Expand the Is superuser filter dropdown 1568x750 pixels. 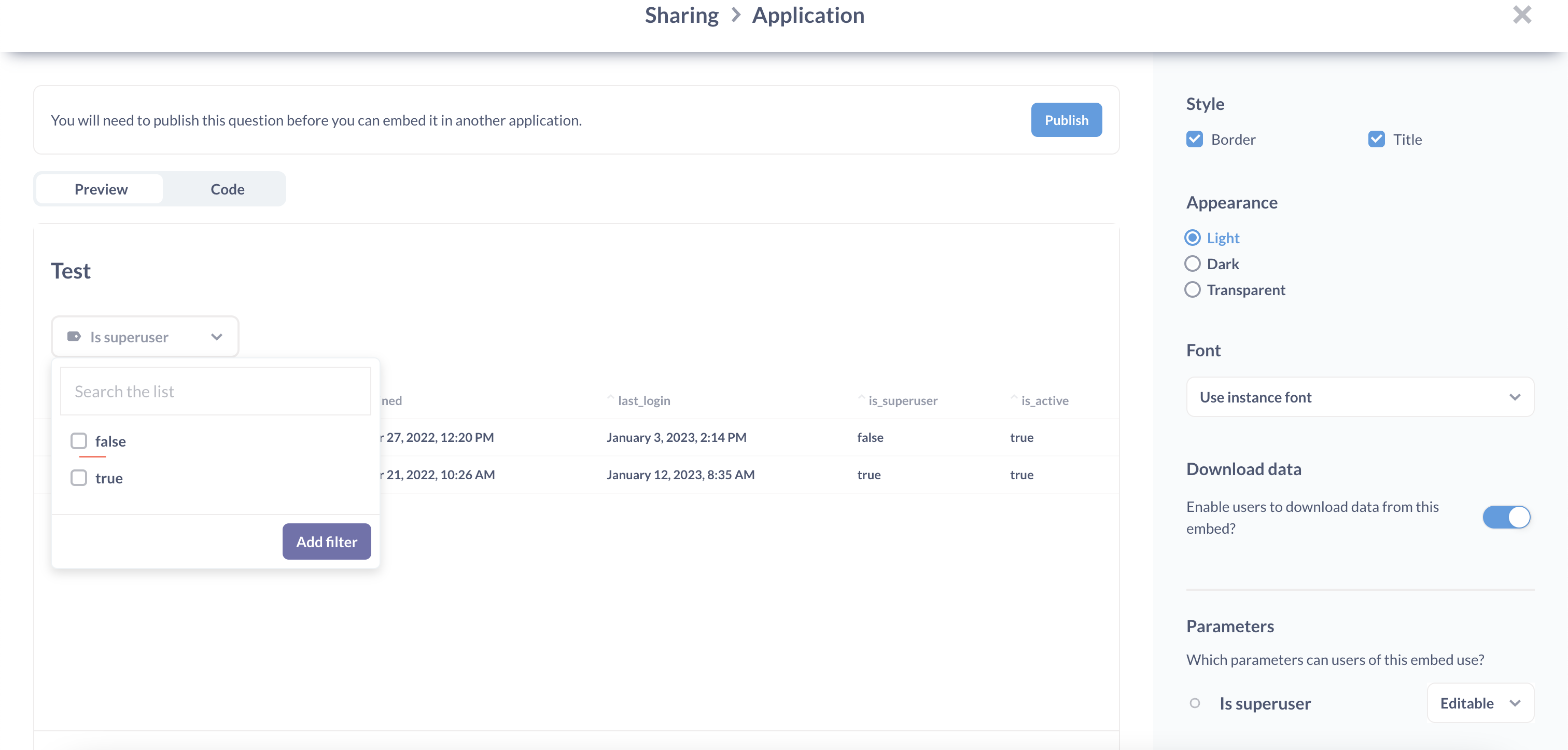click(144, 336)
